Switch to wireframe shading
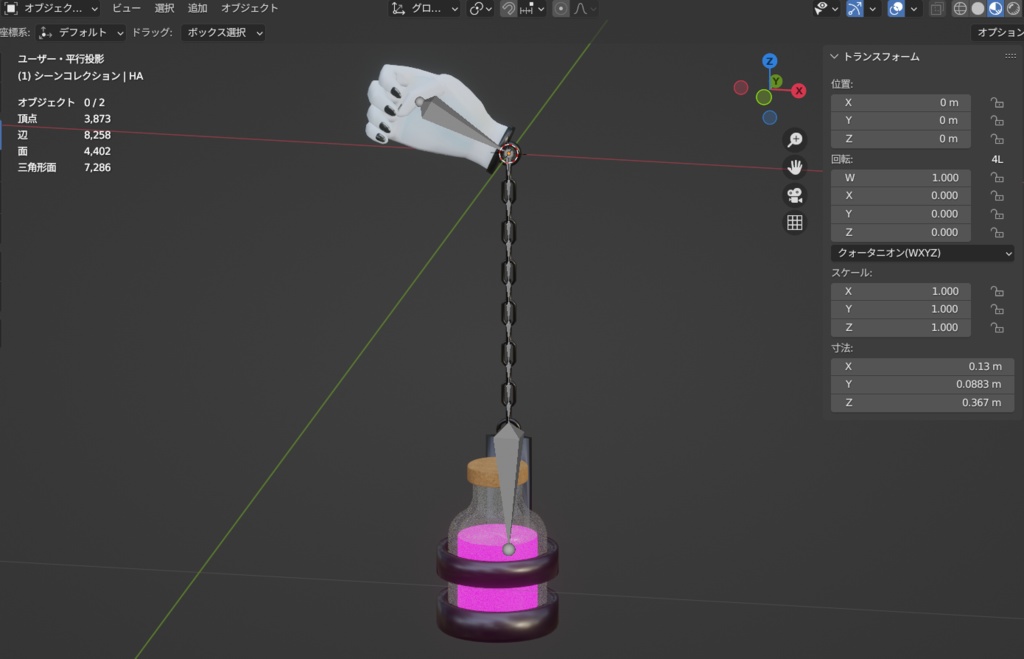The width and height of the screenshot is (1024, 659). [x=960, y=8]
